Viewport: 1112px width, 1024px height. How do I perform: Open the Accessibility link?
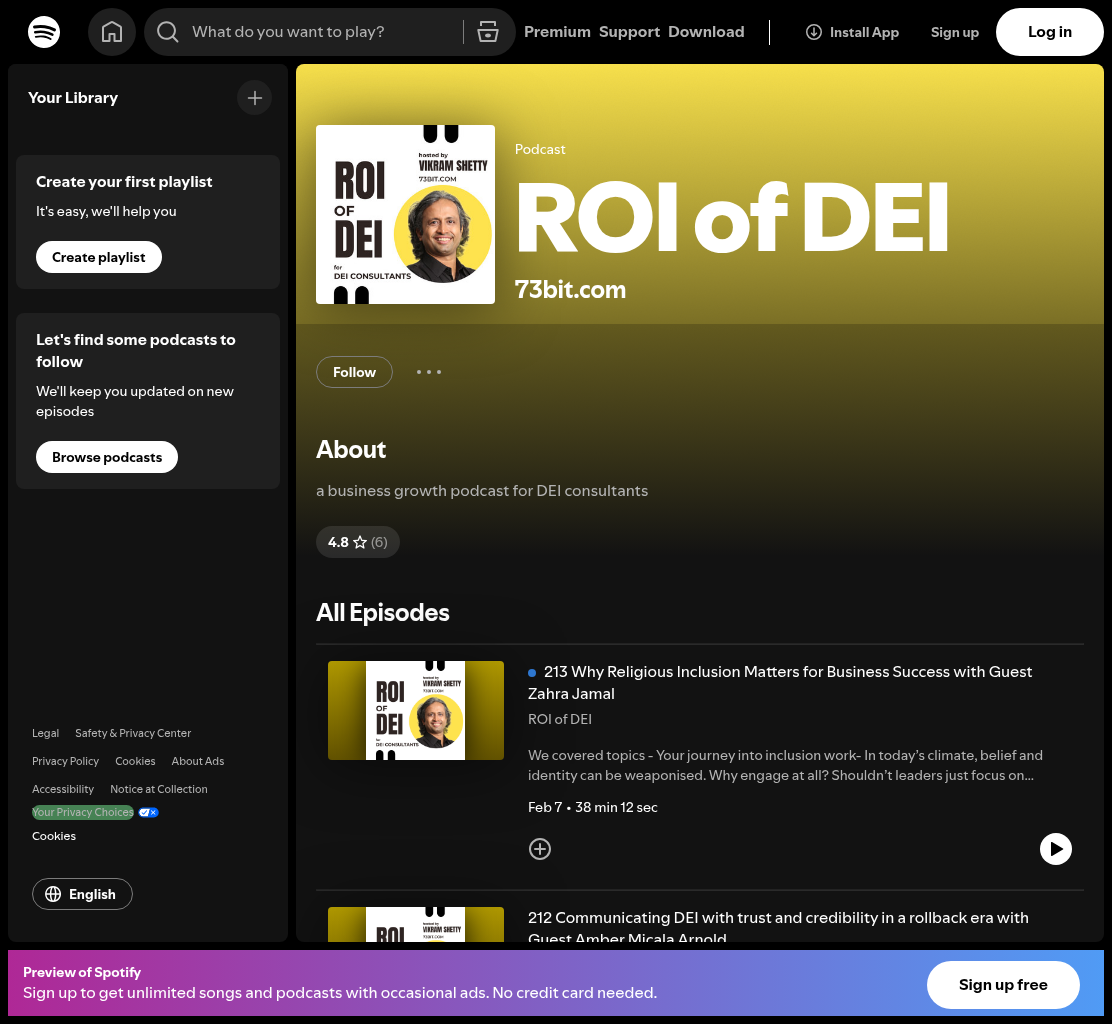coord(63,789)
